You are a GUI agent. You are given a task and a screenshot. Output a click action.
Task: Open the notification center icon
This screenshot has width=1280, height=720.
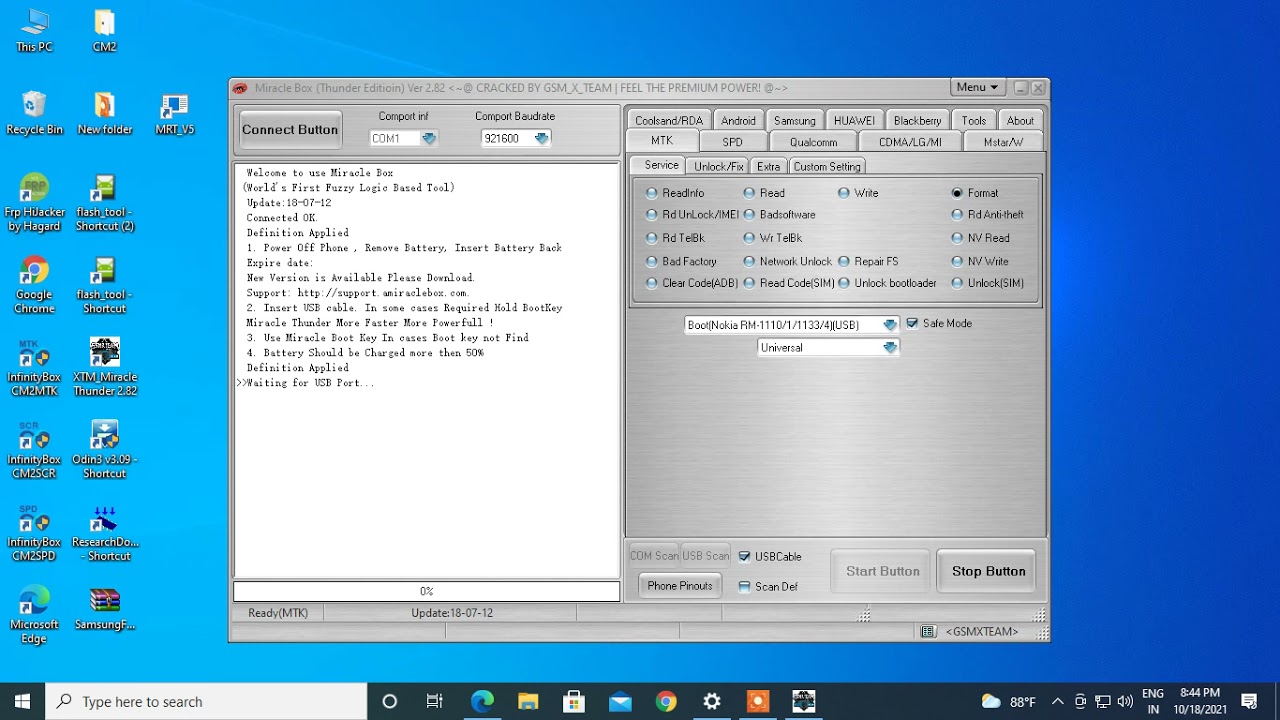point(1249,701)
